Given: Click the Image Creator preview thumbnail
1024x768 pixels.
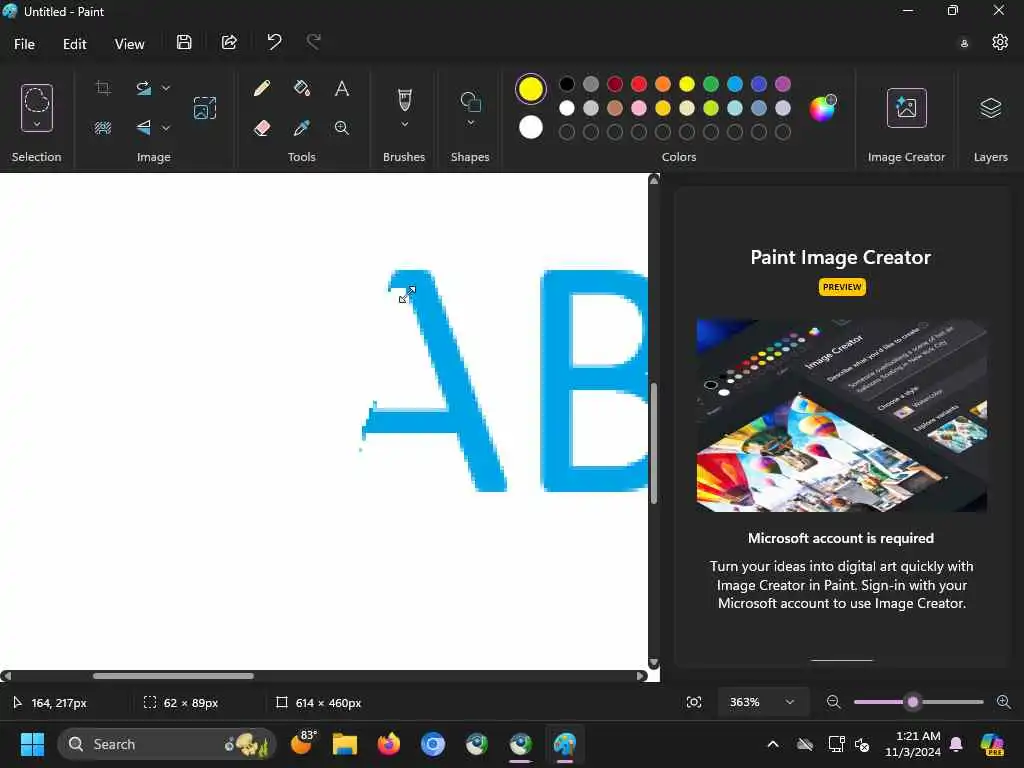Looking at the screenshot, I should (842, 415).
